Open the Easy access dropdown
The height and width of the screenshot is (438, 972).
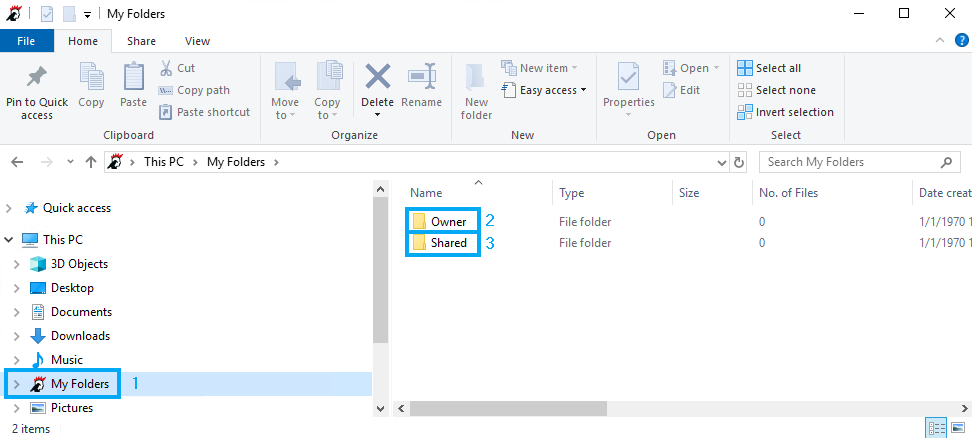click(544, 90)
